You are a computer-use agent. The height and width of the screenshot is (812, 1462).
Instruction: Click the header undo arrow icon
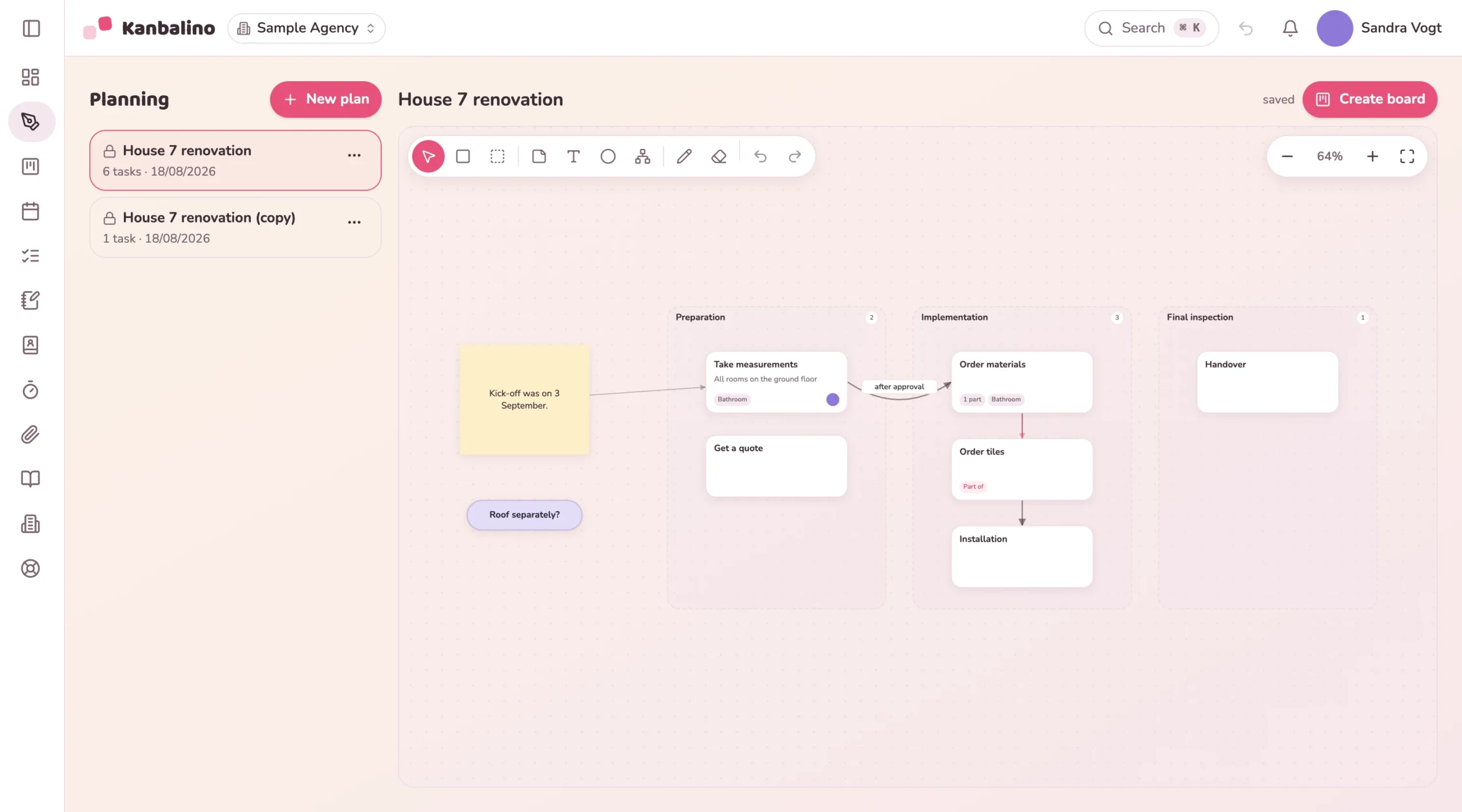(x=1246, y=28)
